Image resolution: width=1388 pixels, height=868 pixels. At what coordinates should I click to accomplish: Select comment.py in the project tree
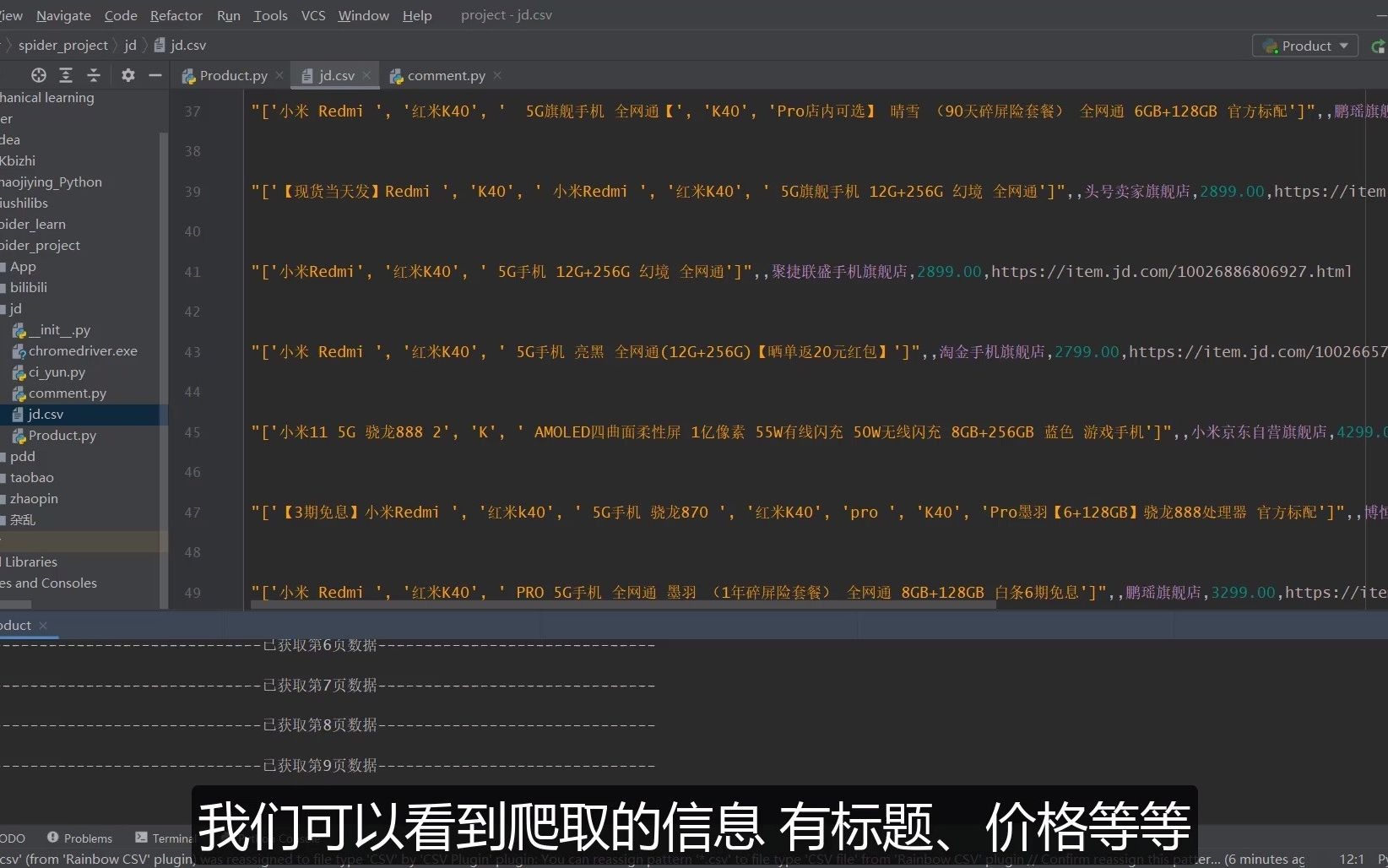pyautogui.click(x=68, y=393)
